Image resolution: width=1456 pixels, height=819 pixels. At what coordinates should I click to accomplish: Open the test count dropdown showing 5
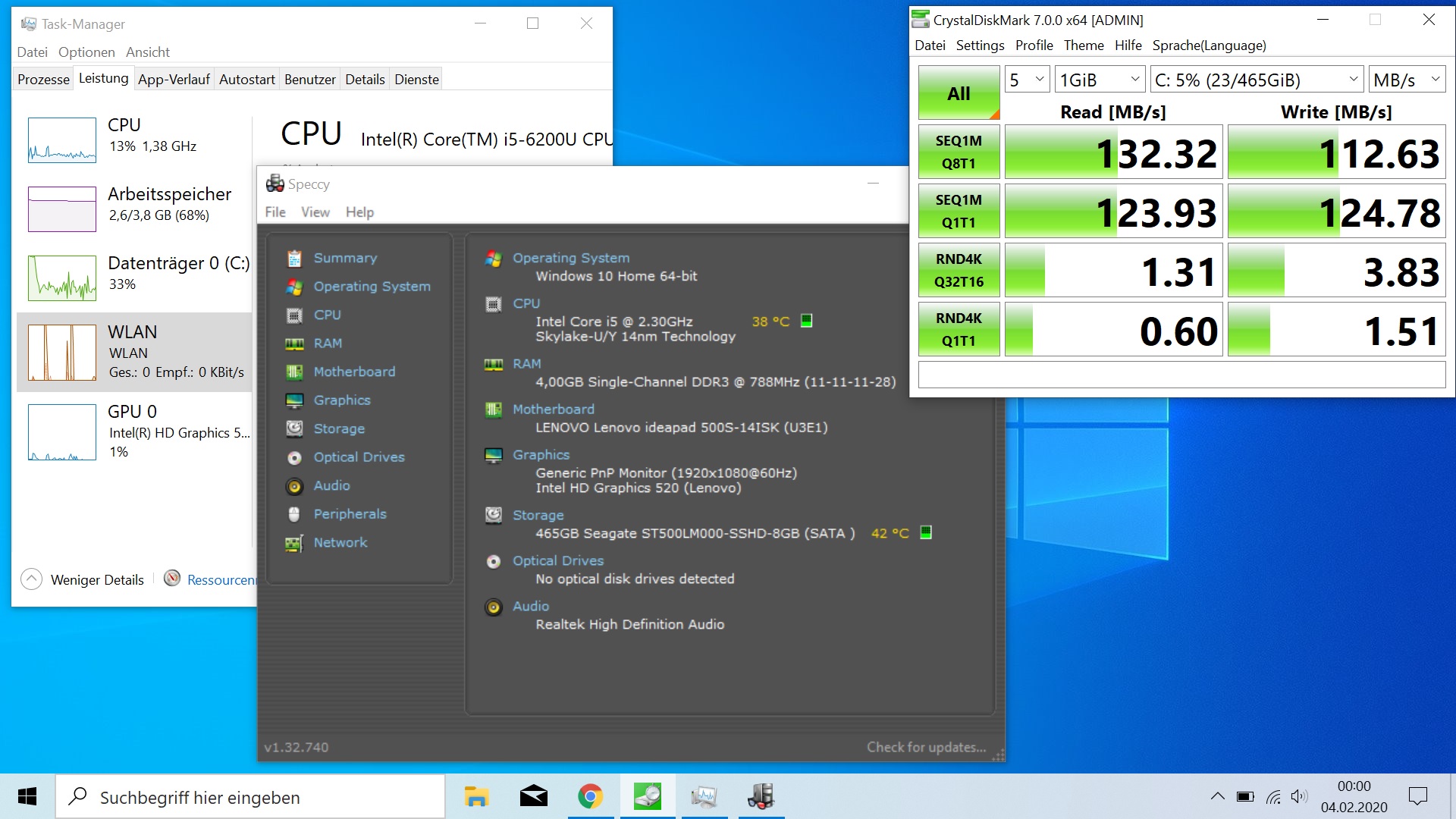[x=1028, y=80]
